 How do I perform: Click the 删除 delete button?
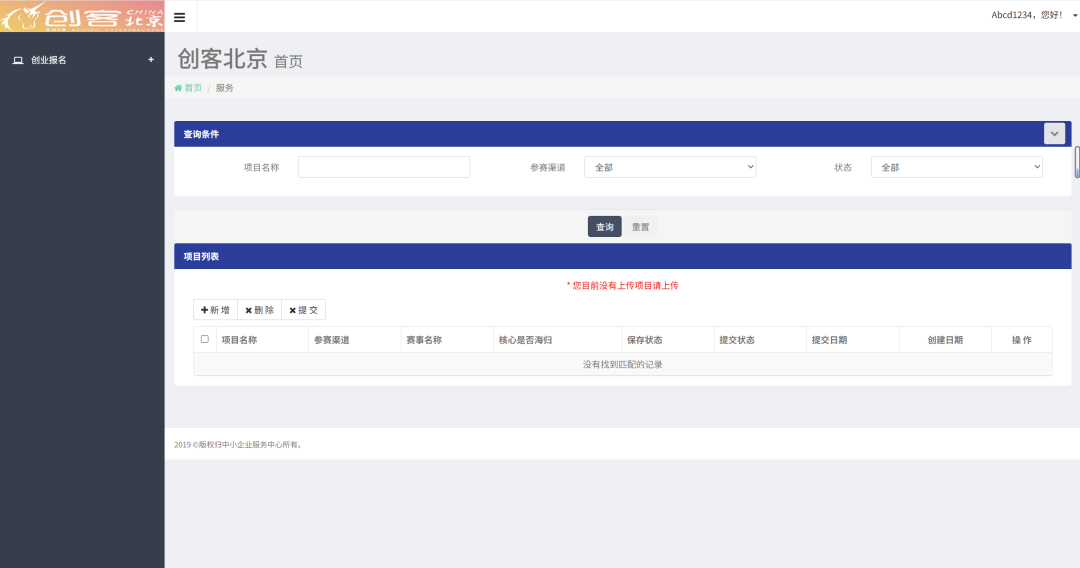click(x=259, y=310)
